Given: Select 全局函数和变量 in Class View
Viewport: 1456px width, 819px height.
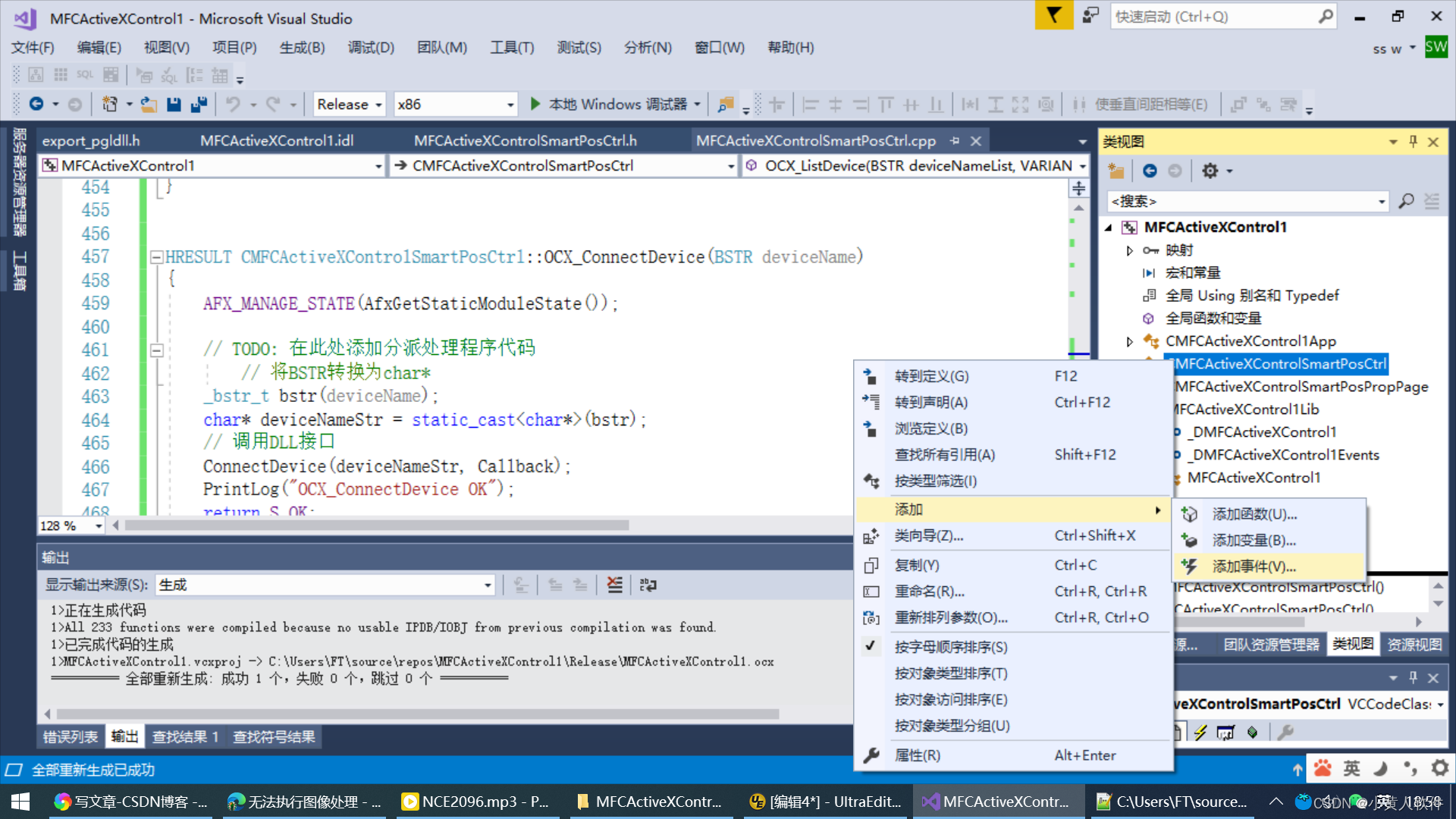Looking at the screenshot, I should point(1213,318).
